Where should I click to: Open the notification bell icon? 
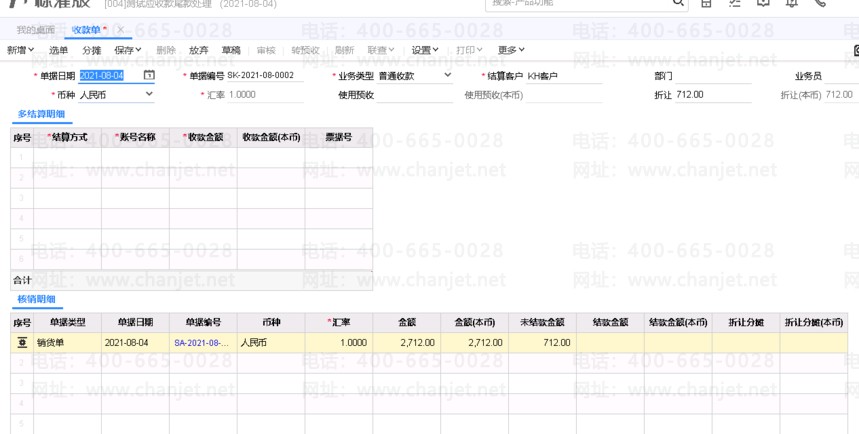tap(792, 3)
